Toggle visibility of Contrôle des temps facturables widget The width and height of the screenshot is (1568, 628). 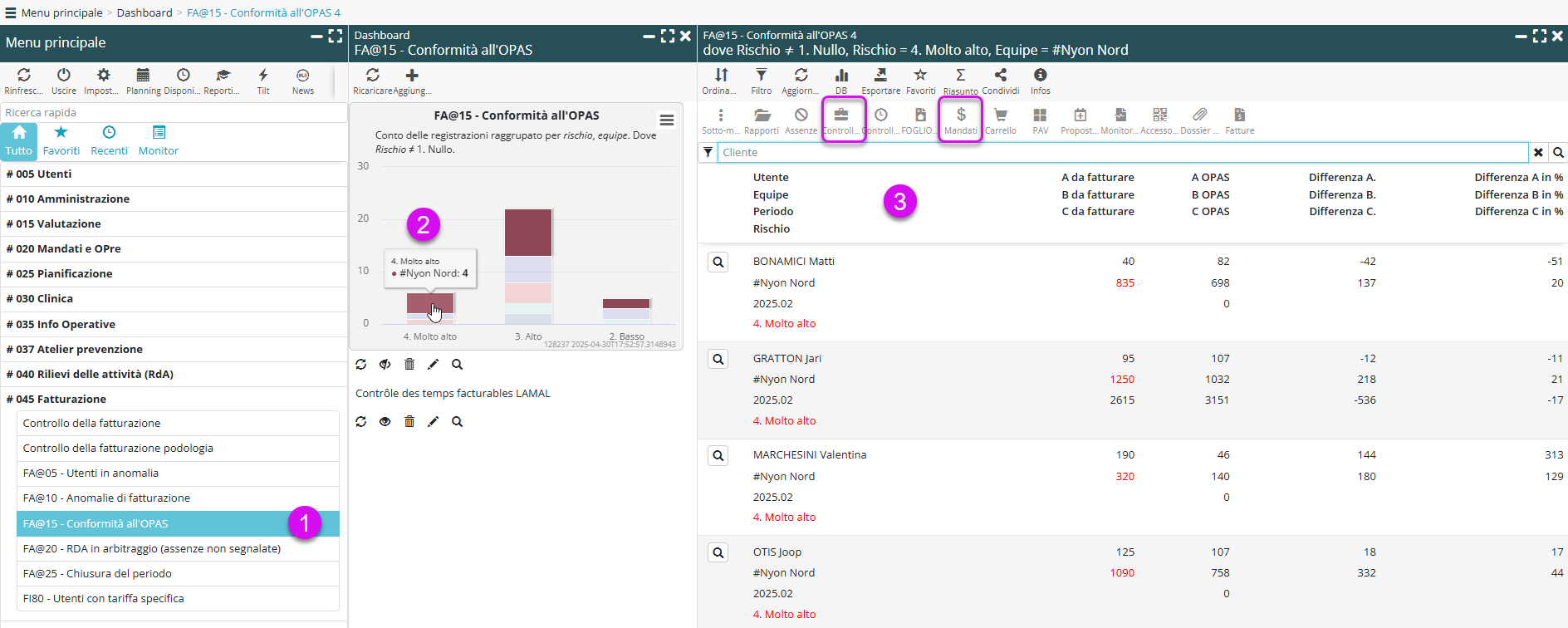tap(385, 421)
